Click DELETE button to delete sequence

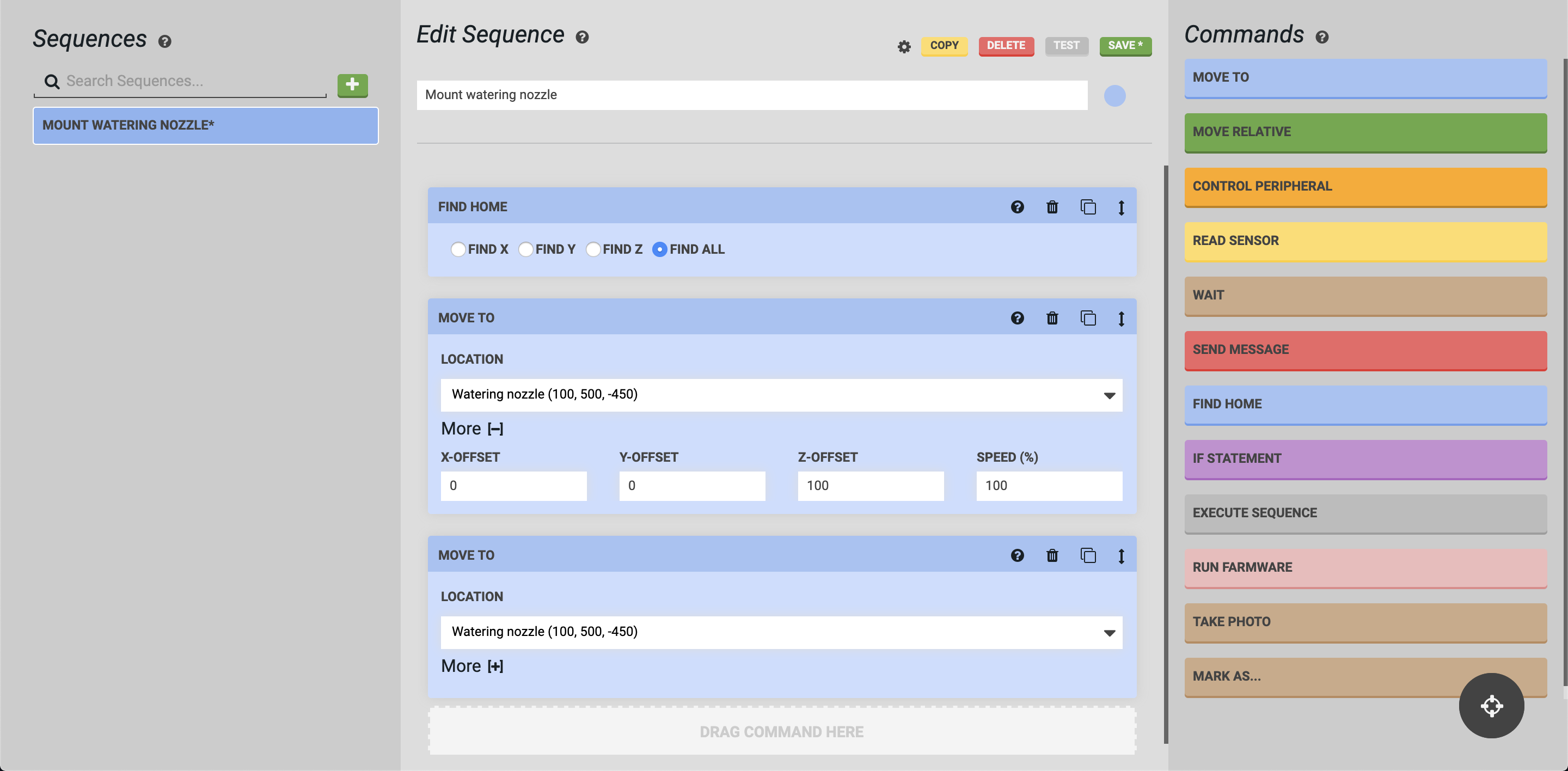(1005, 45)
